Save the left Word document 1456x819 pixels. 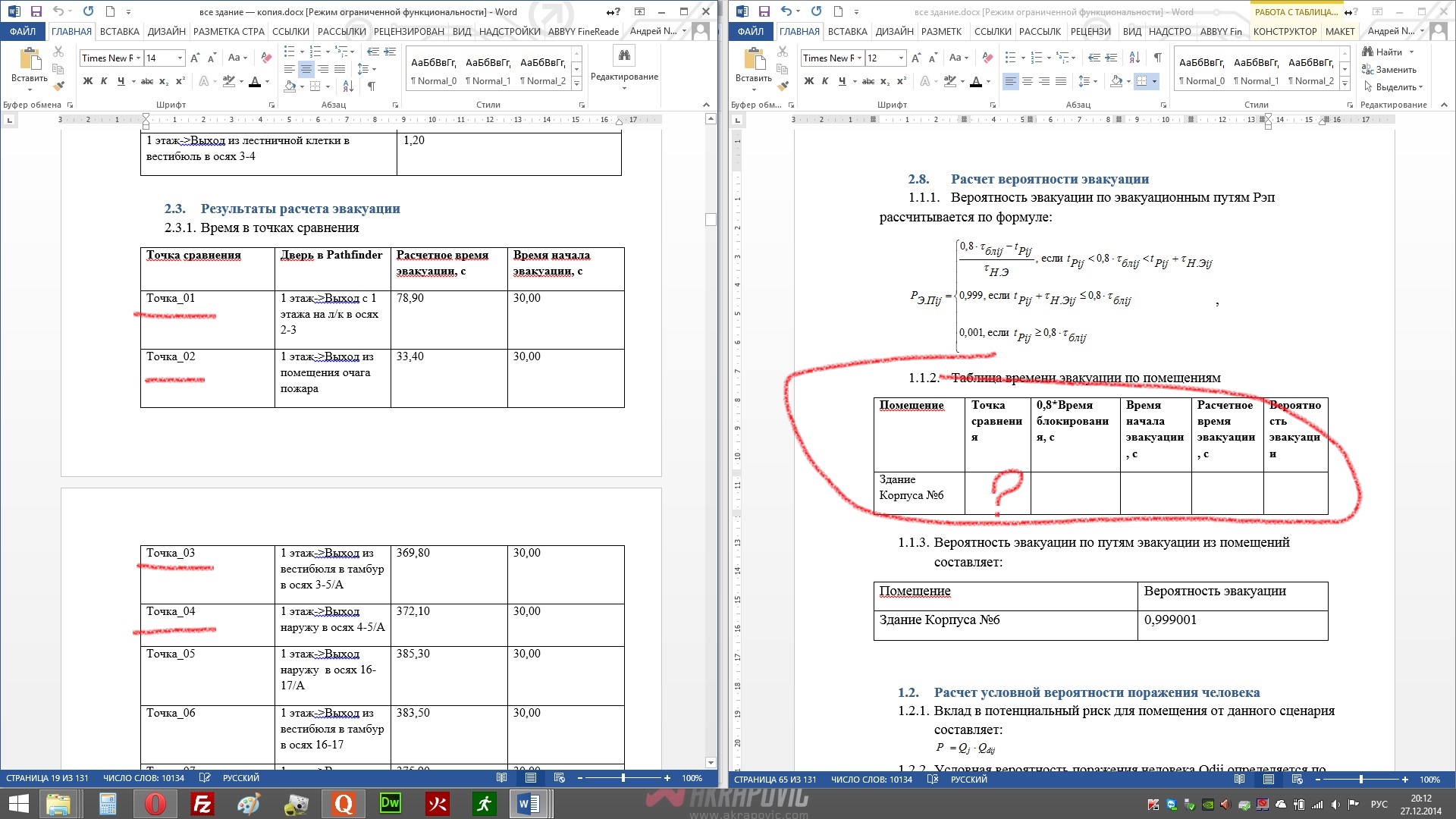click(x=36, y=11)
